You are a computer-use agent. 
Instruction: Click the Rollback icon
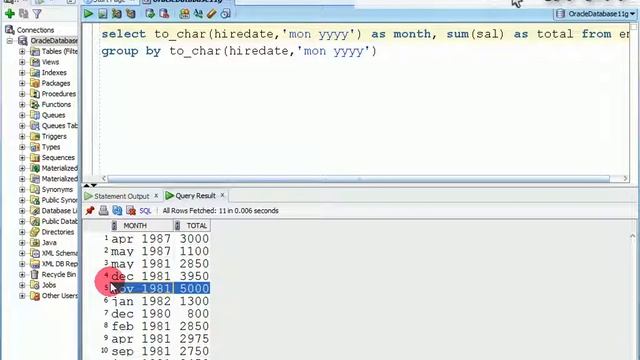[x=164, y=14]
